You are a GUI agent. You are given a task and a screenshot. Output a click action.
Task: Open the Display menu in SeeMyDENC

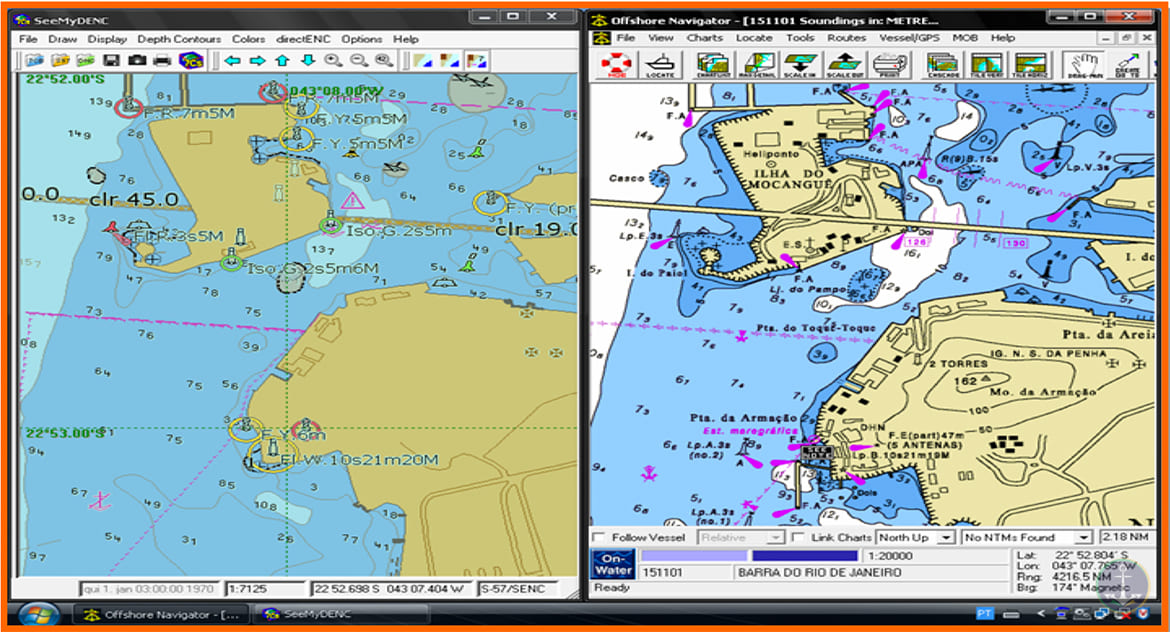point(107,39)
